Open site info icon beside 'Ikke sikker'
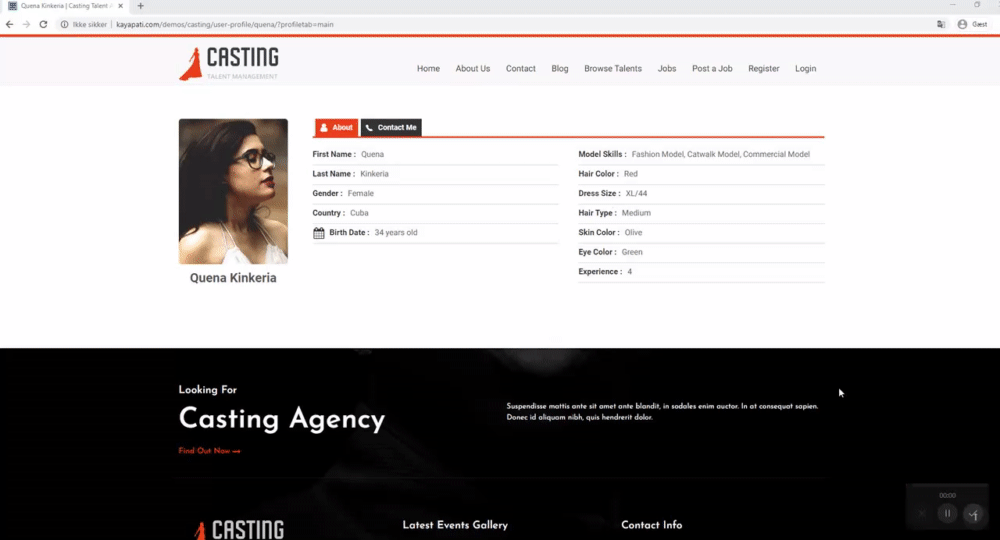The image size is (1000, 540). [64, 24]
